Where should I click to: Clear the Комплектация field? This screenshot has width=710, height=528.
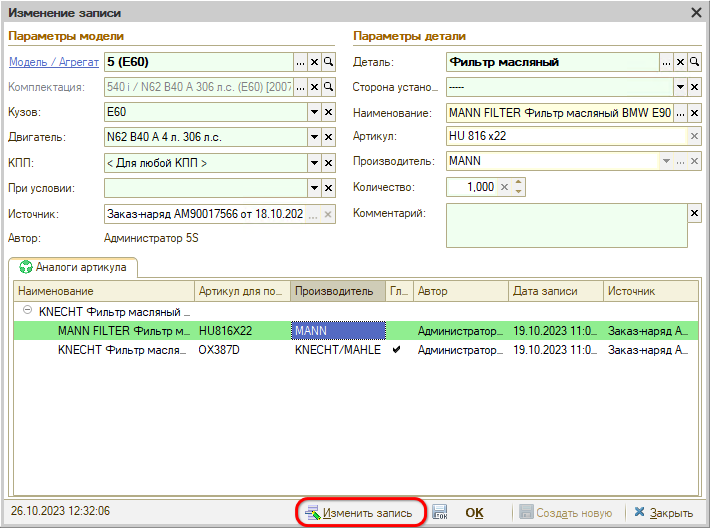point(314,87)
